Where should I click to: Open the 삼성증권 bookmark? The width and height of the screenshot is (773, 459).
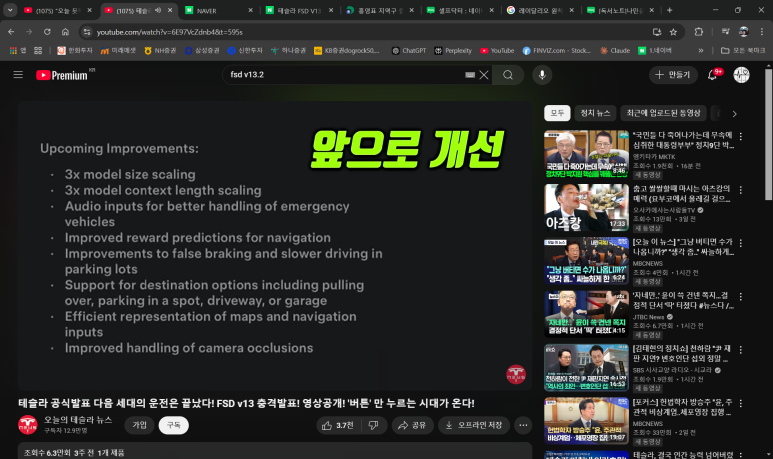tap(202, 50)
